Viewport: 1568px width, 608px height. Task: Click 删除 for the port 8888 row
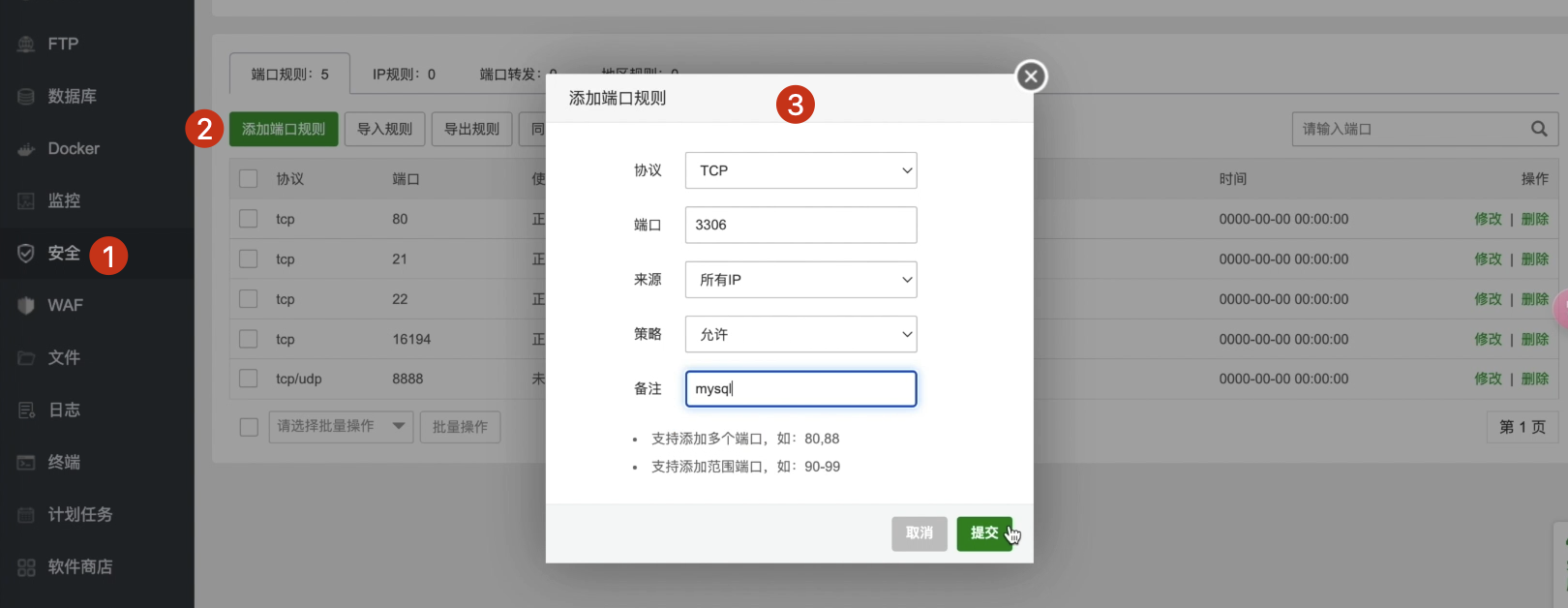point(1535,379)
